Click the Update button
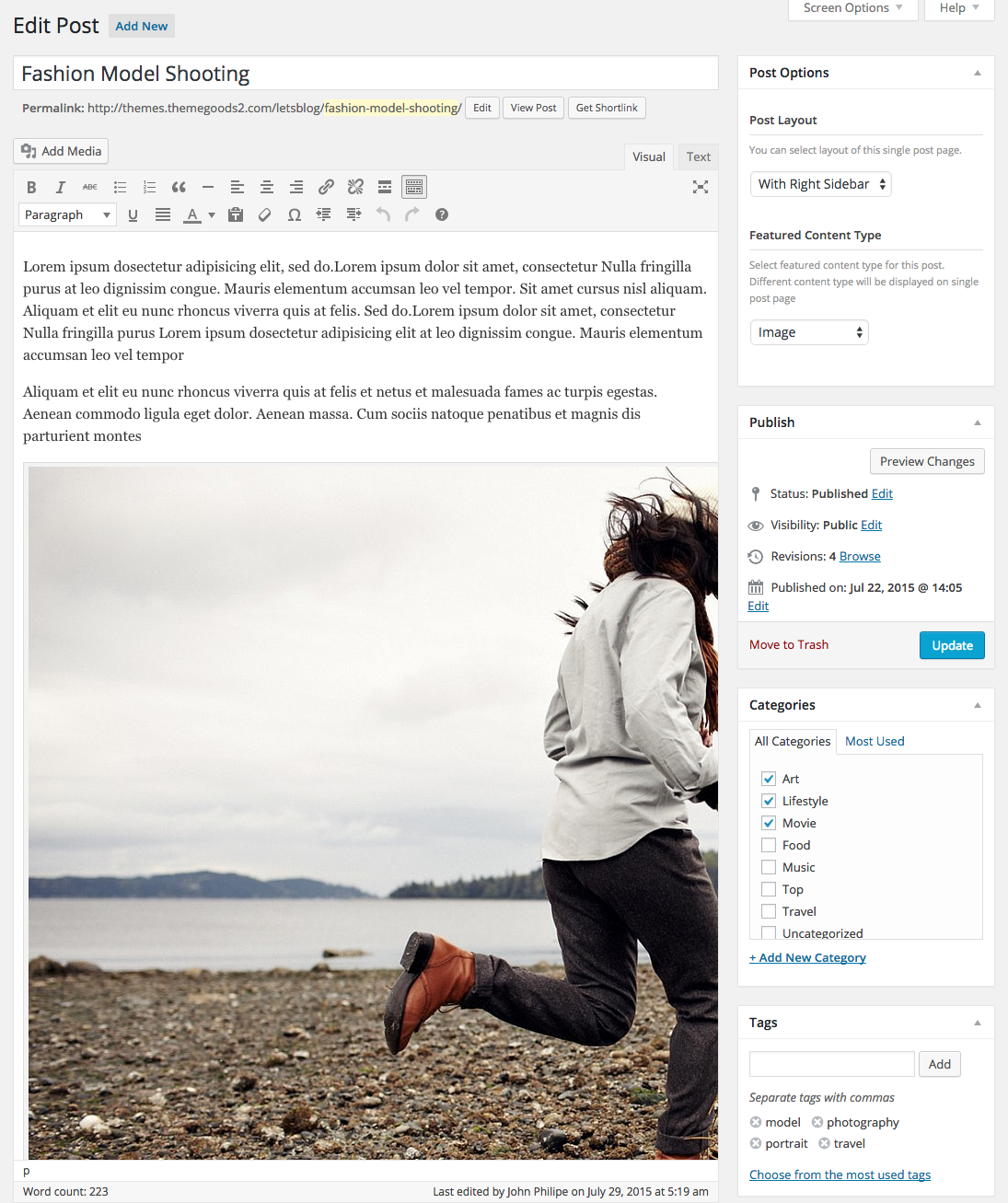1008x1203 pixels. (952, 645)
